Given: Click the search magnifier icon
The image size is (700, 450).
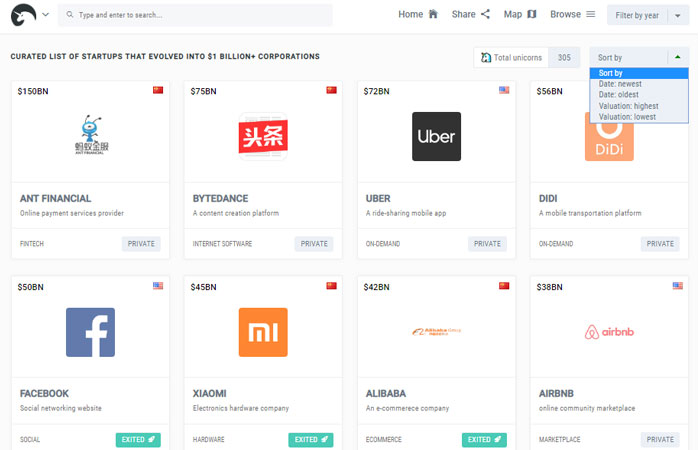Looking at the screenshot, I should 69,15.
